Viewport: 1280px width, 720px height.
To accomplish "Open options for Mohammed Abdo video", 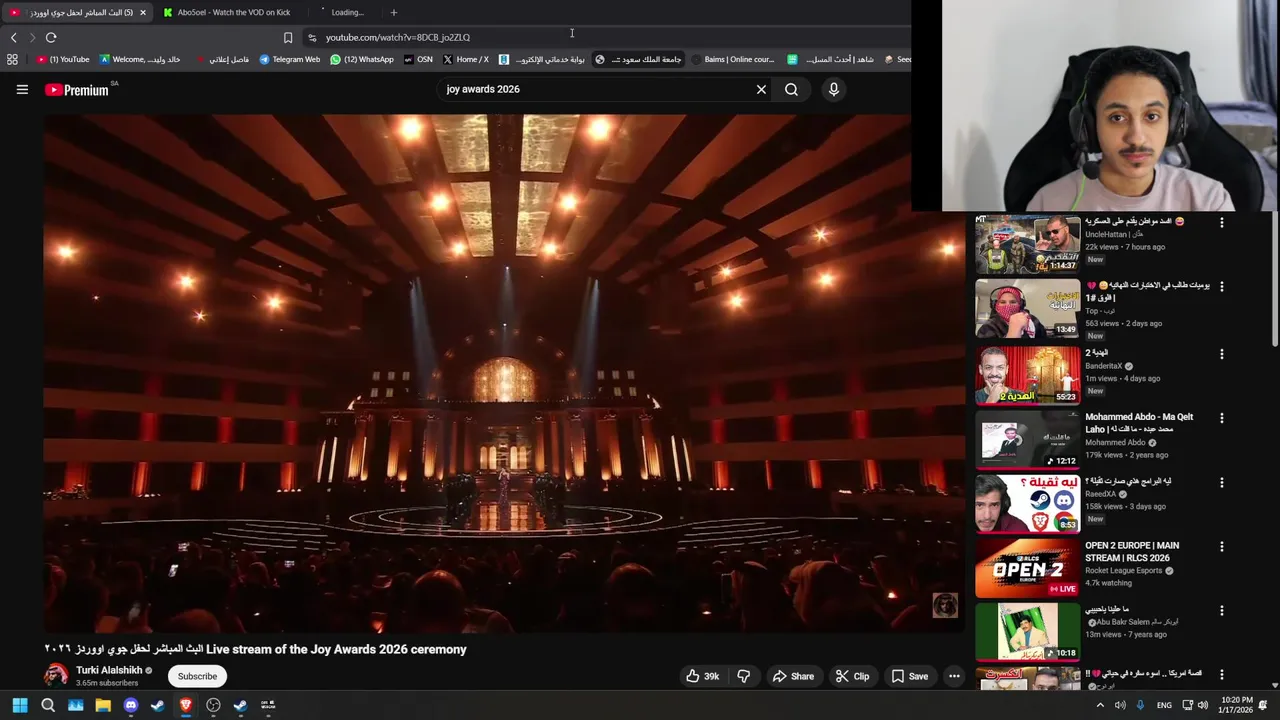I will (1221, 418).
